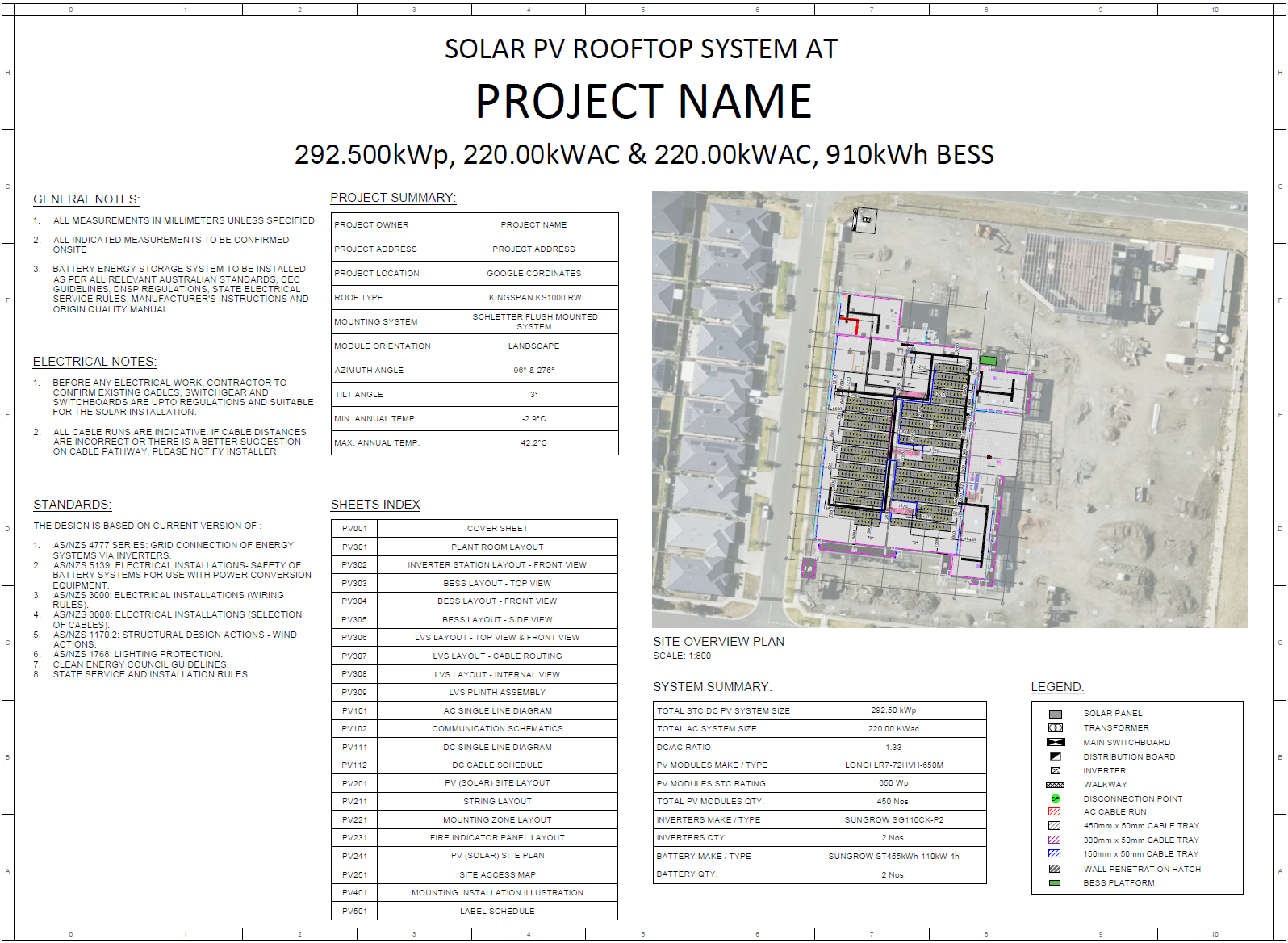The width and height of the screenshot is (1288, 943).
Task: Click the 292.50 kWp system size value
Action: [x=893, y=710]
